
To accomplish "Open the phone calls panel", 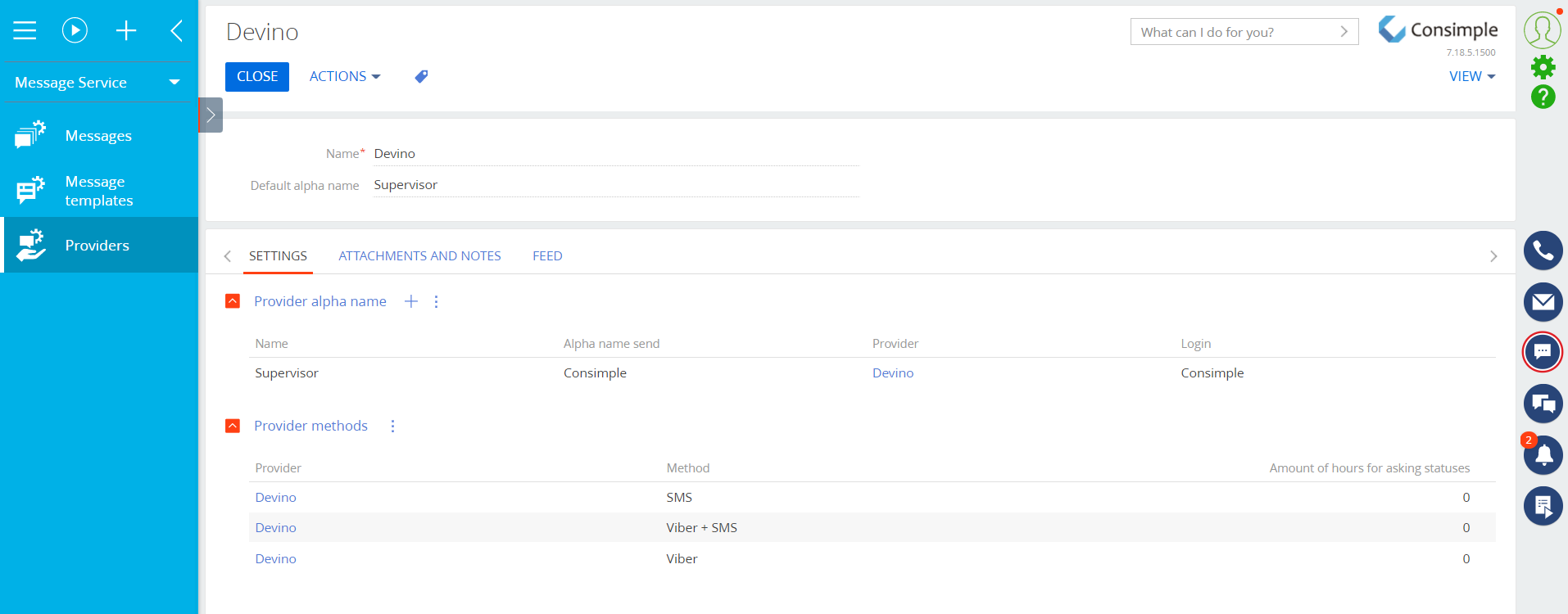I will point(1543,251).
